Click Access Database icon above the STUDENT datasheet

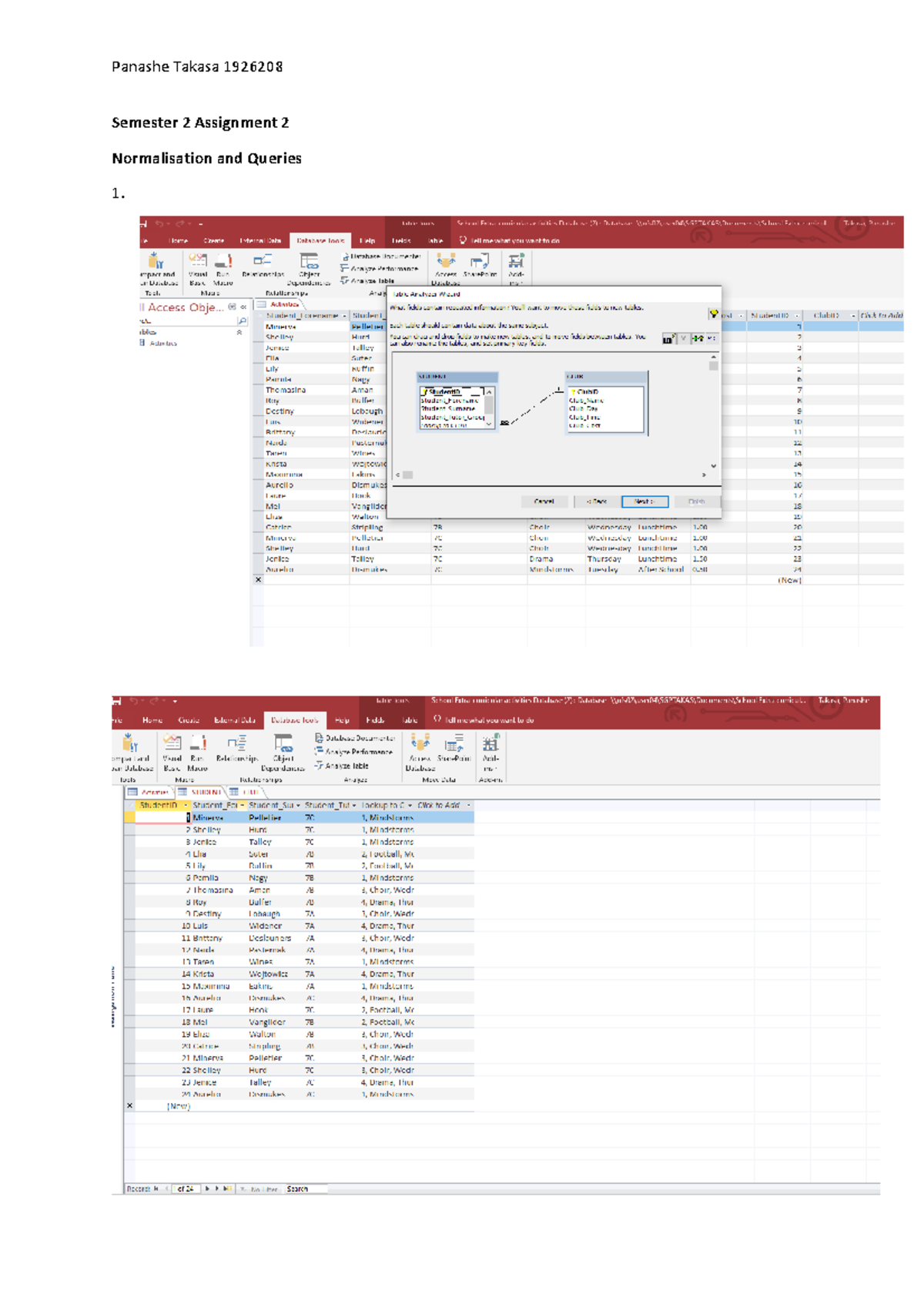(420, 748)
